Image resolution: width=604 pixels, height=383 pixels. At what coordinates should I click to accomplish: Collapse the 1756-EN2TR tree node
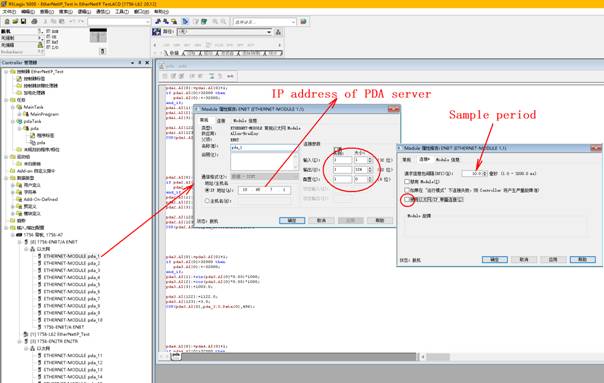(x=20, y=341)
